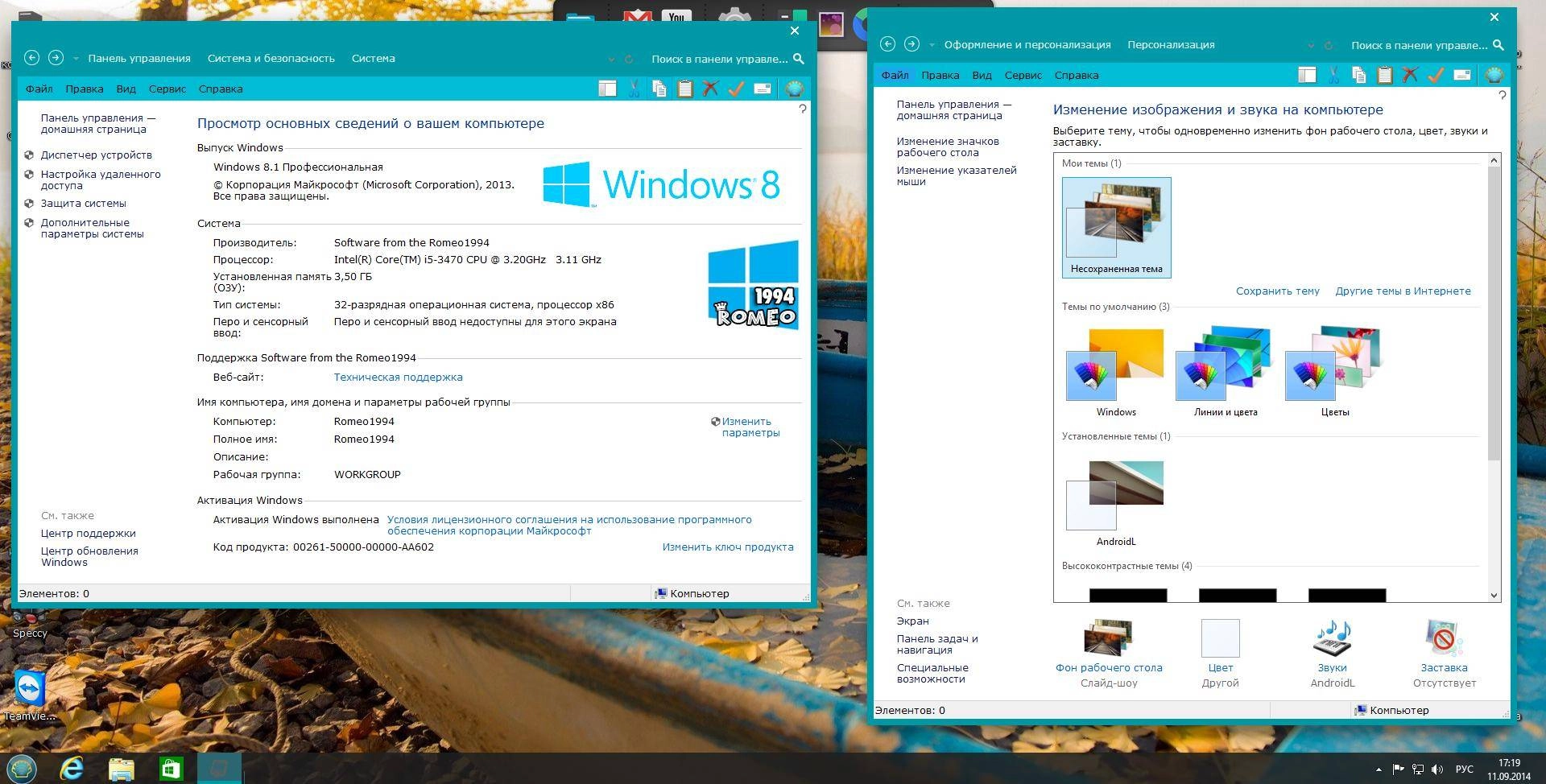Click the shell globe icon in System window toolbar
Viewport: 1546px width, 784px height.
pos(794,89)
